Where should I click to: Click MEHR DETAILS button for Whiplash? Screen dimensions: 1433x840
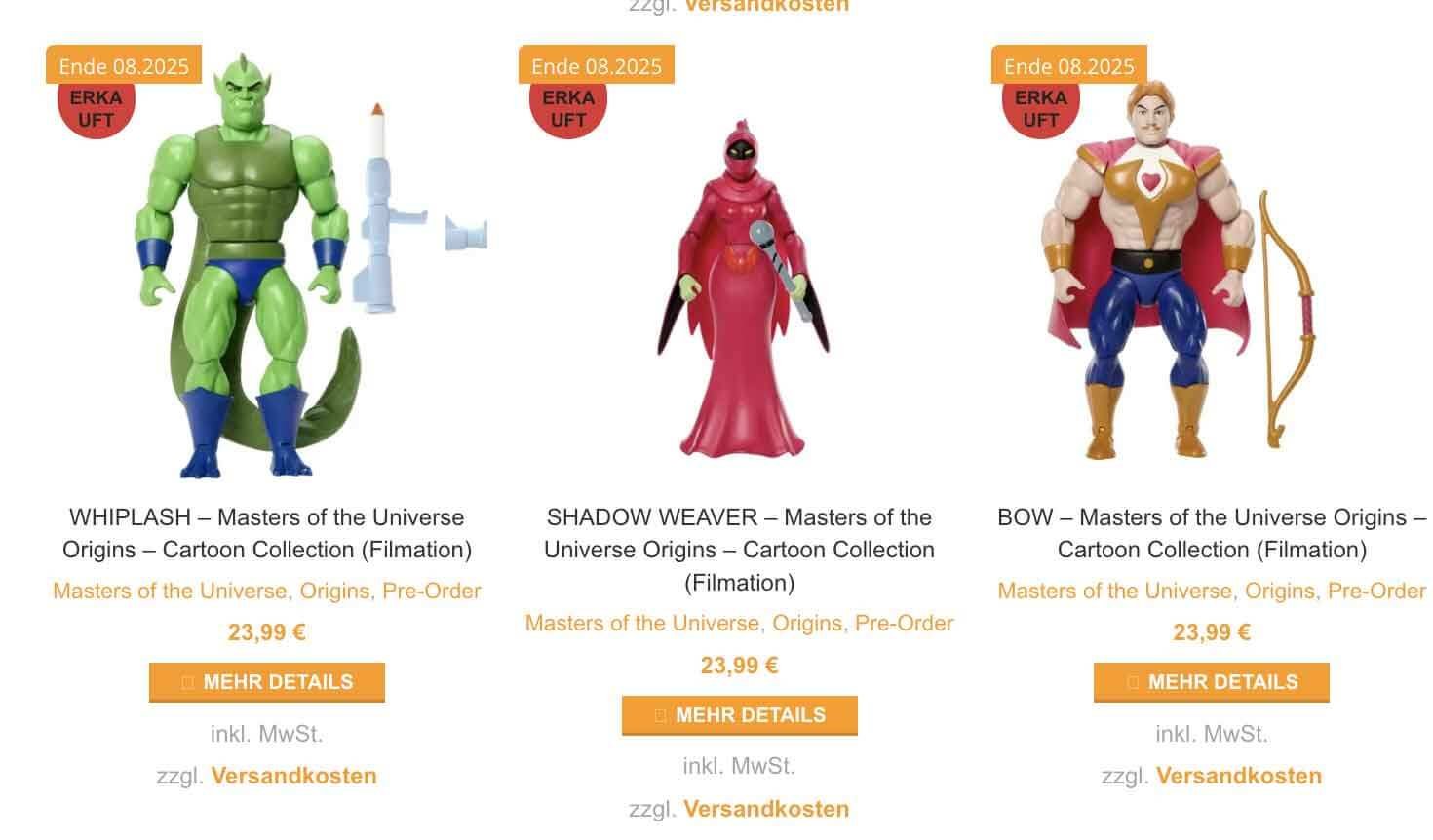[267, 682]
